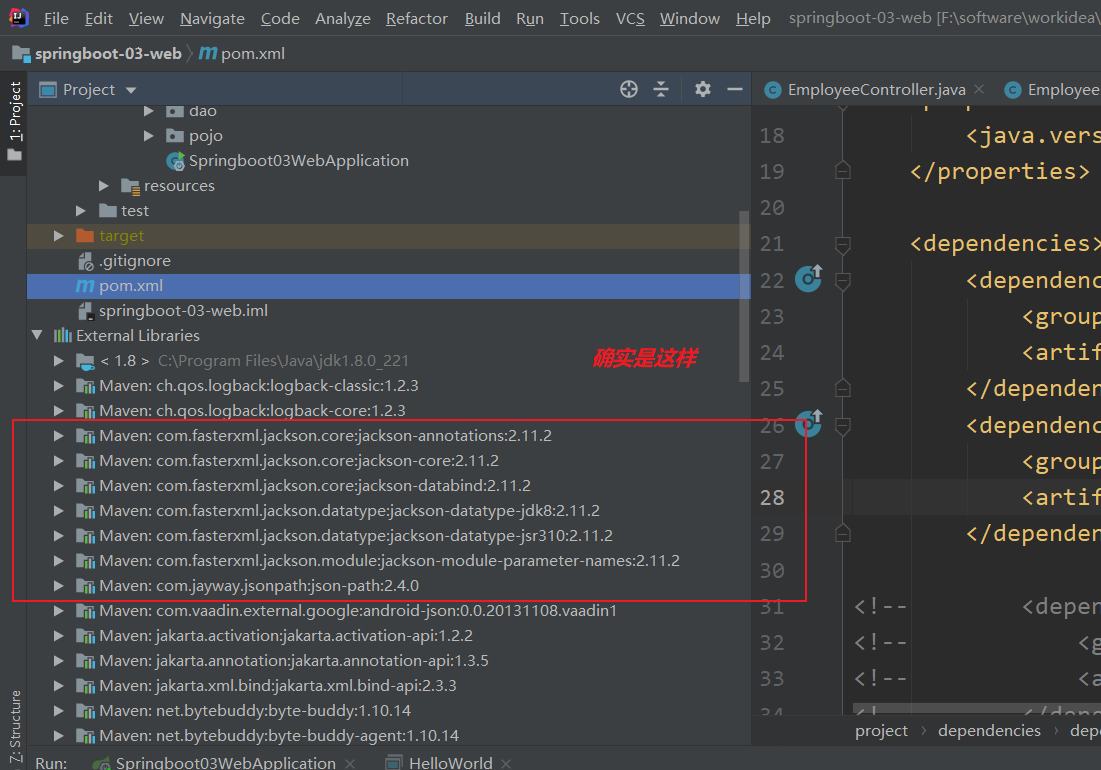Expand the pojo package node

149,135
